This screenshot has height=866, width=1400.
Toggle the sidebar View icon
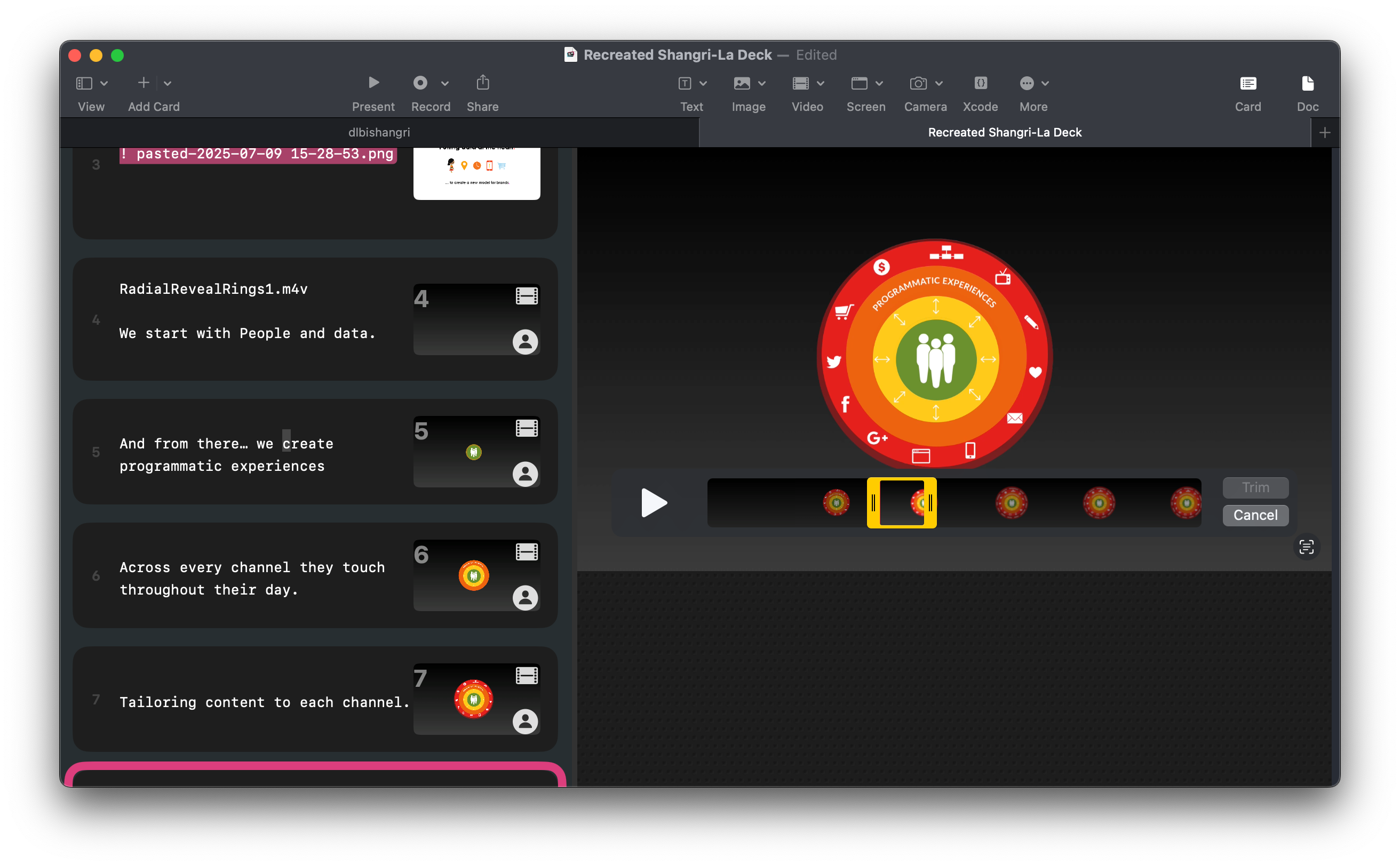[84, 83]
